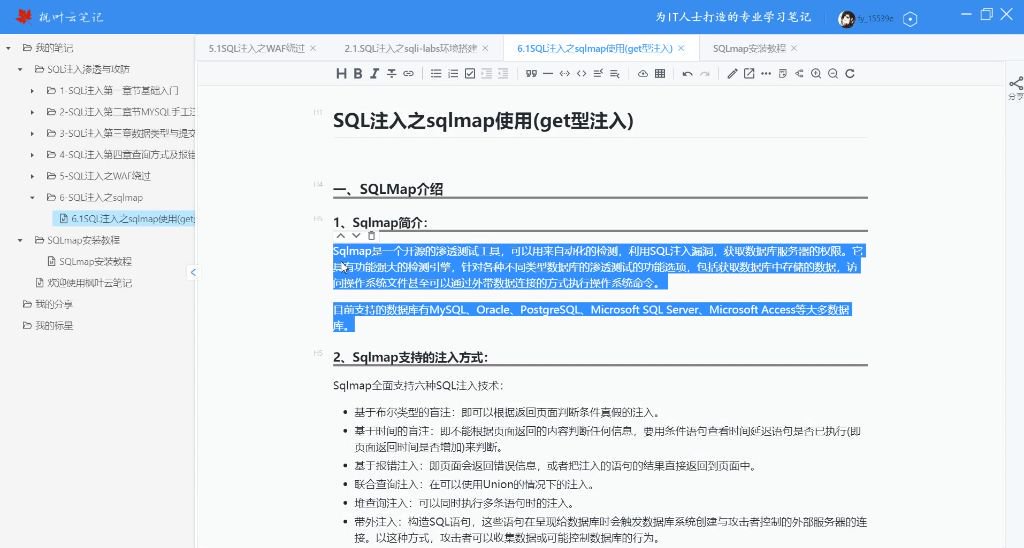Collapse 6-SQL注入之sqlmap folder arrow
Image resolution: width=1024 pixels, height=548 pixels.
tap(33, 197)
